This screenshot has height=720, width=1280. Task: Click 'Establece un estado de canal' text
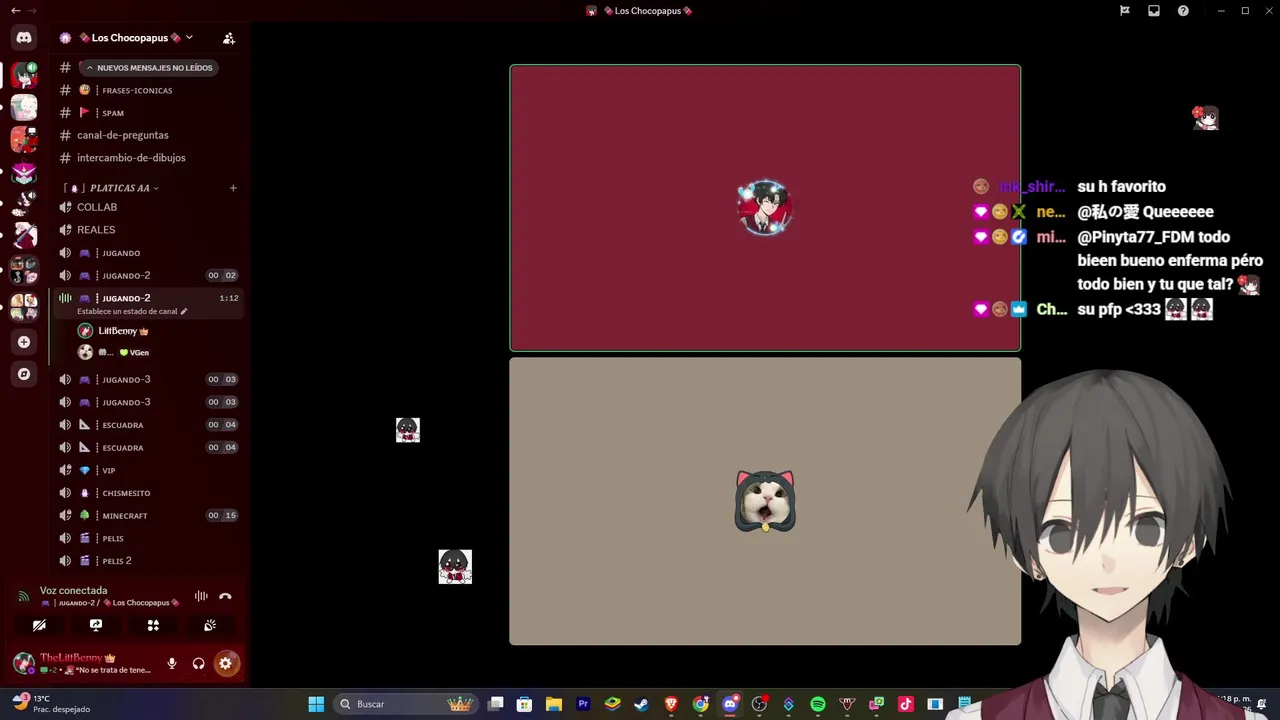[127, 311]
